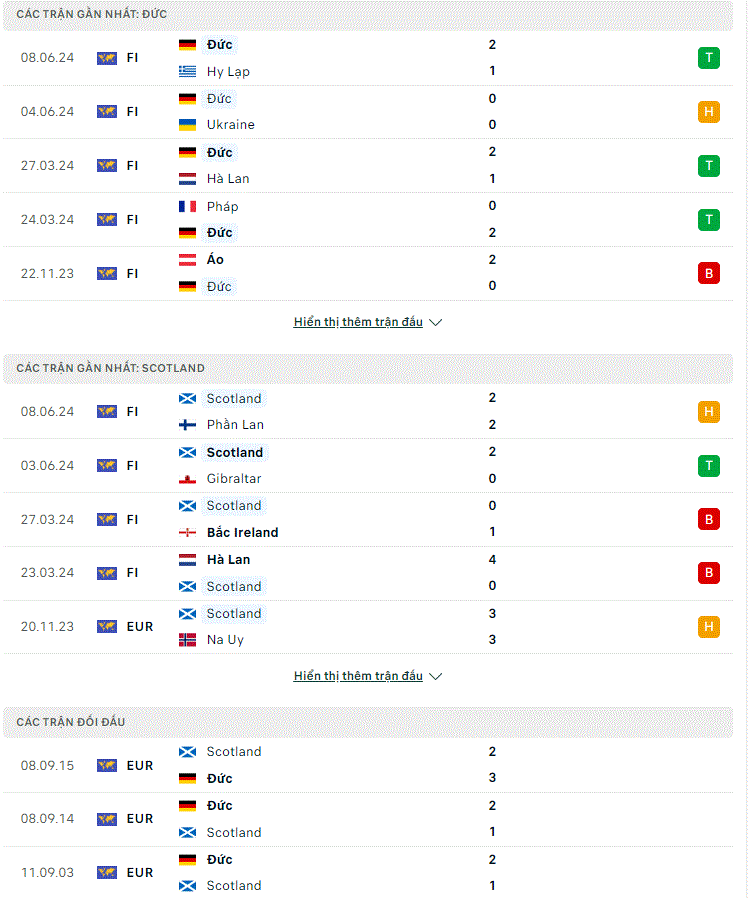Click the Đức name in the 11.09.03 match
This screenshot has width=748, height=898.
[x=219, y=859]
